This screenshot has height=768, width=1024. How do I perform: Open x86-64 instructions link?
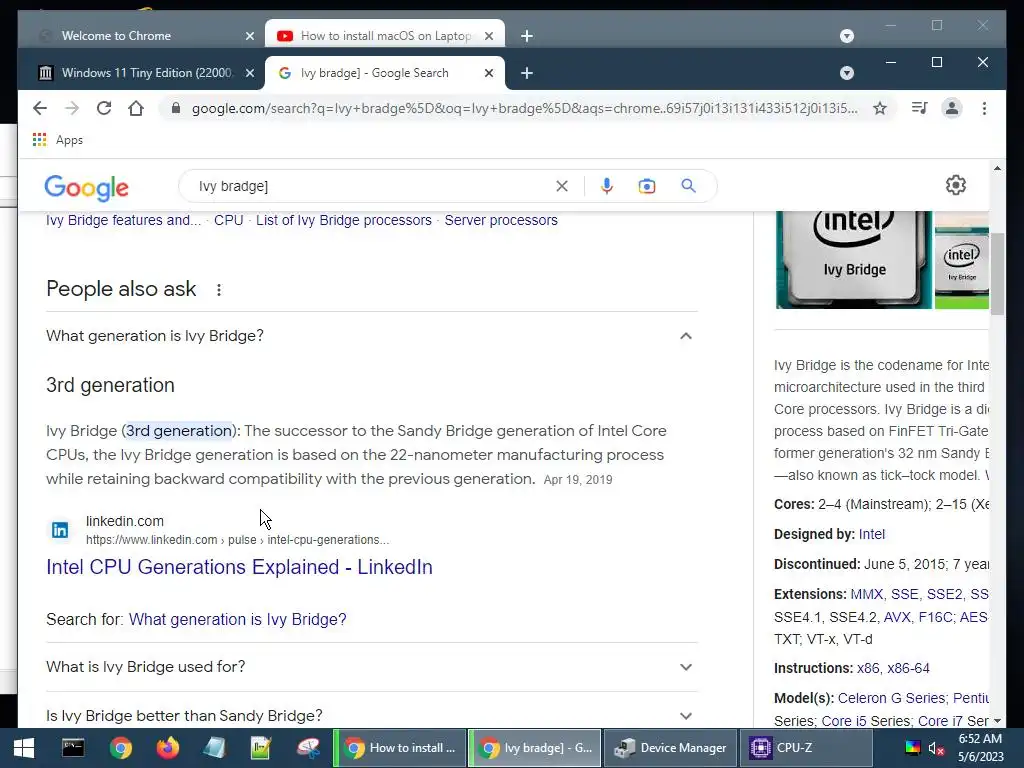[908, 668]
